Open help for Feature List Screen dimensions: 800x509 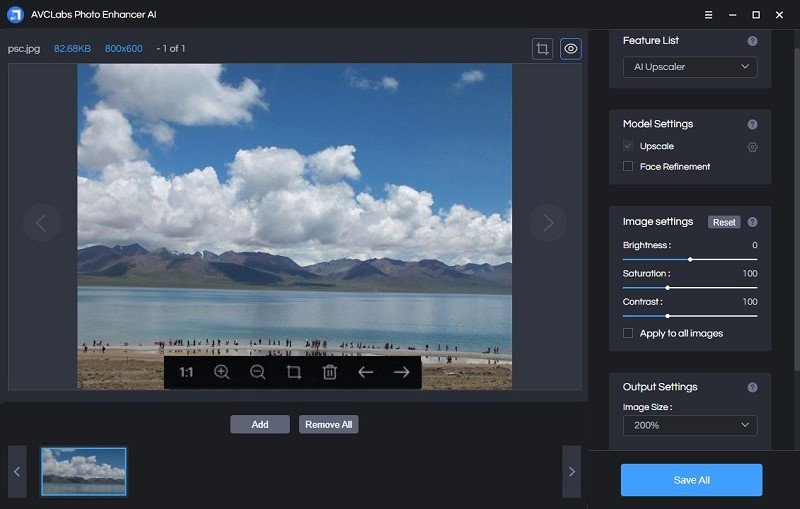pyautogui.click(x=752, y=41)
